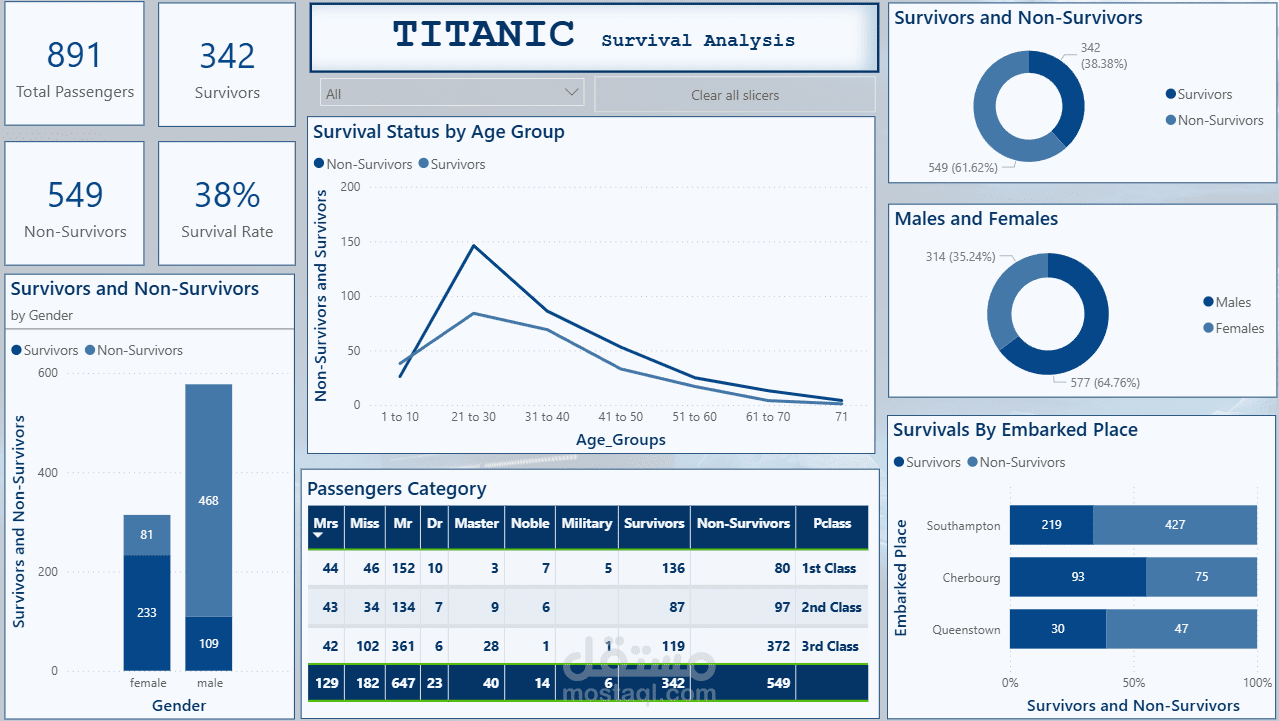Click the Males legend color dot
Image resolution: width=1279 pixels, height=721 pixels.
coord(1208,302)
